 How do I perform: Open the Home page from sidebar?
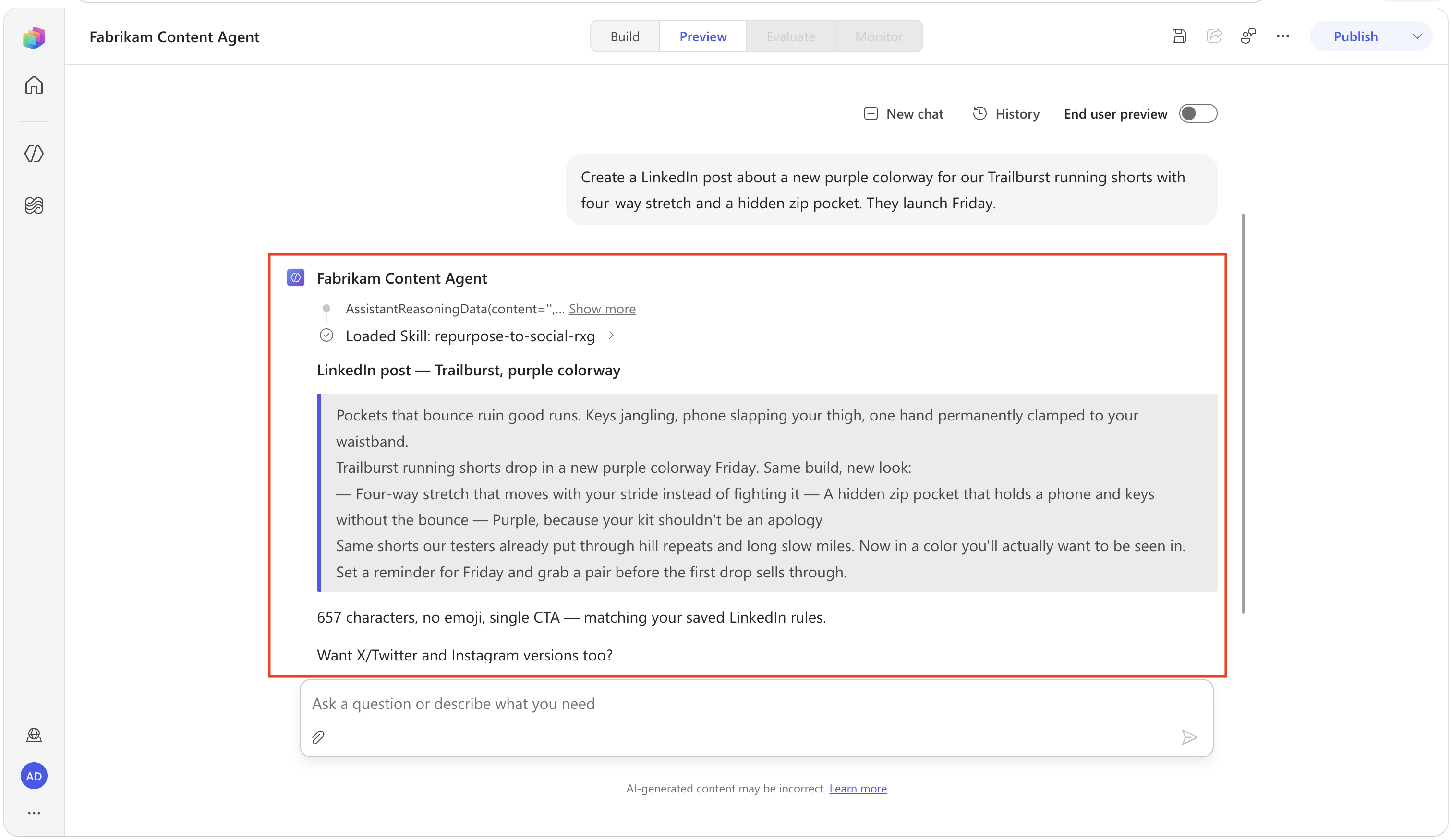(34, 85)
